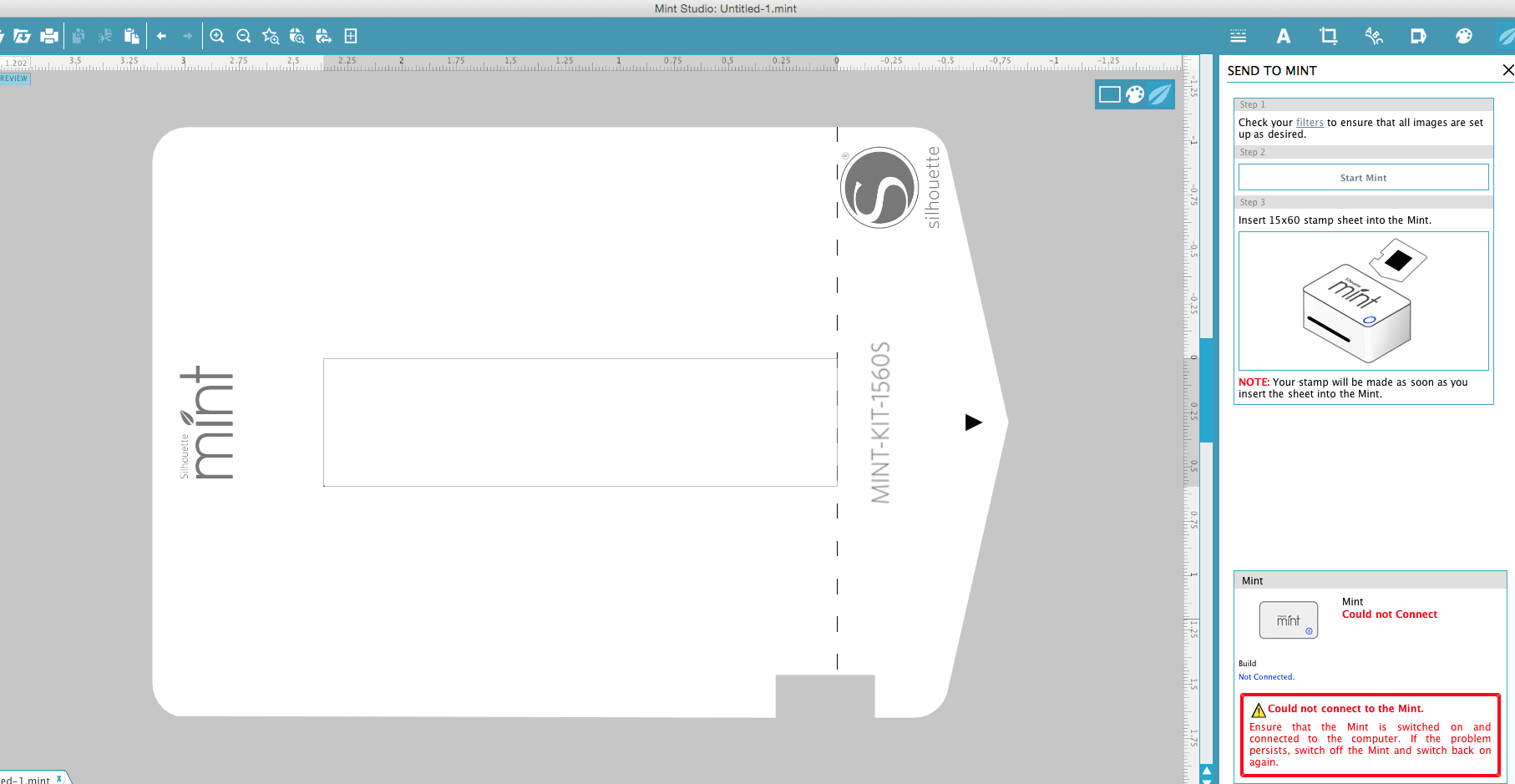Follow the filters link in Step 1
This screenshot has width=1515, height=784.
(x=1310, y=123)
